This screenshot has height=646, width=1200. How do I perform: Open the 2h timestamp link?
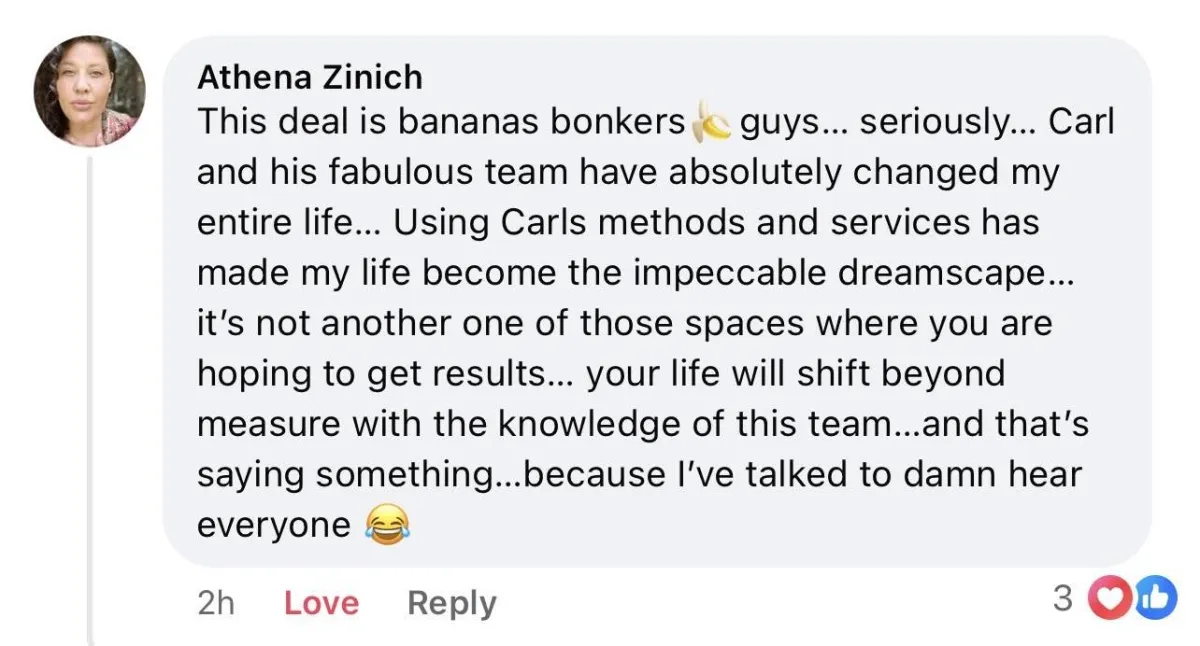pos(216,603)
